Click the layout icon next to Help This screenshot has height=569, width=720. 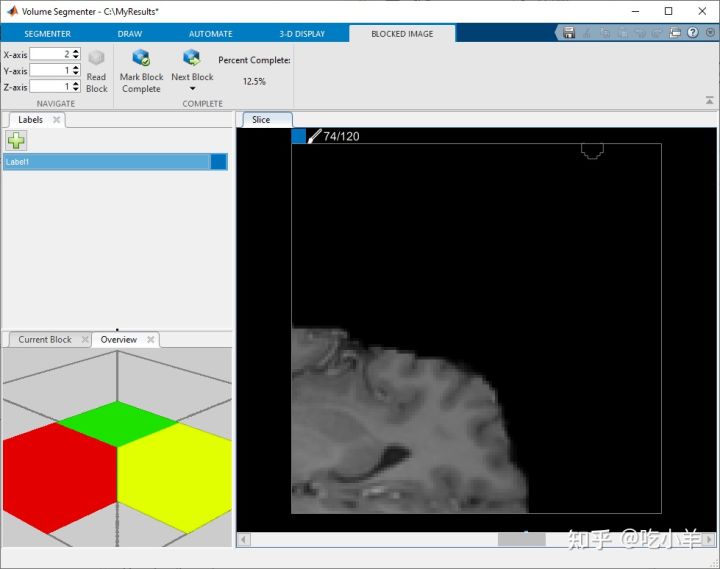676,33
